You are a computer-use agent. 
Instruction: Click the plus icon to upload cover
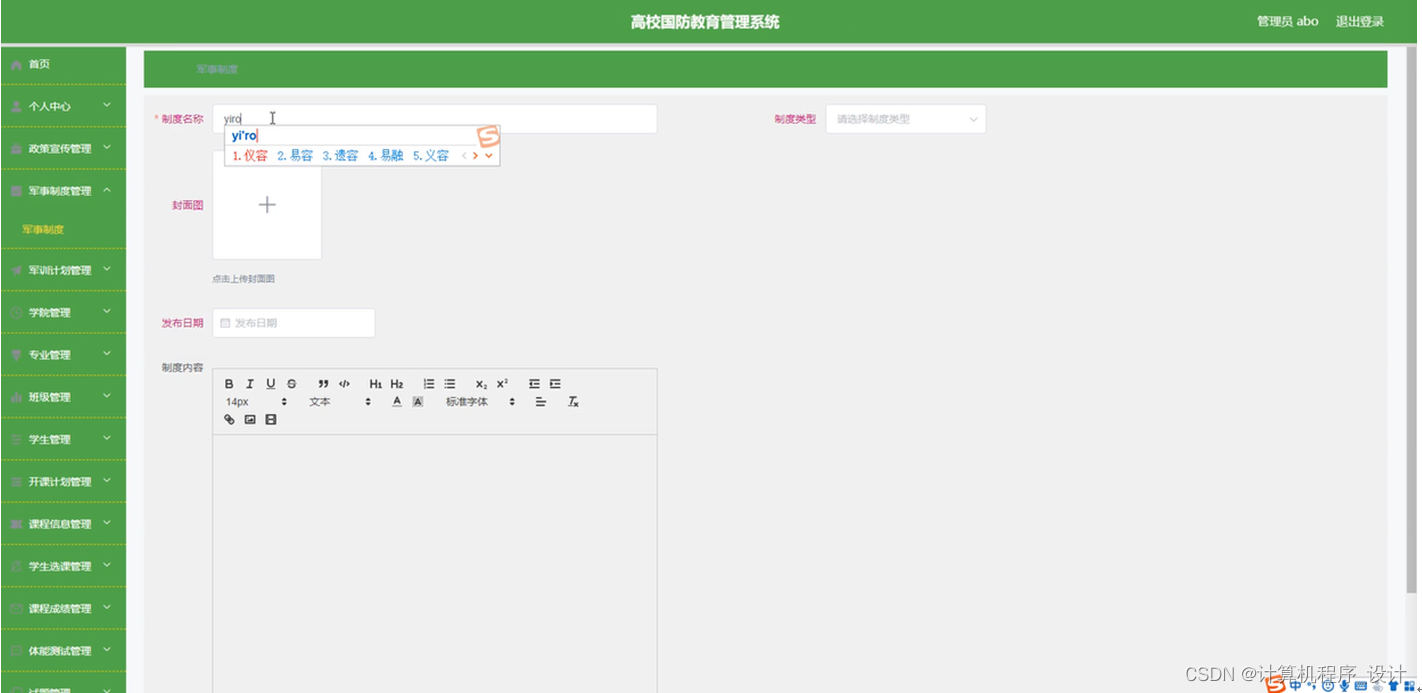click(x=267, y=205)
